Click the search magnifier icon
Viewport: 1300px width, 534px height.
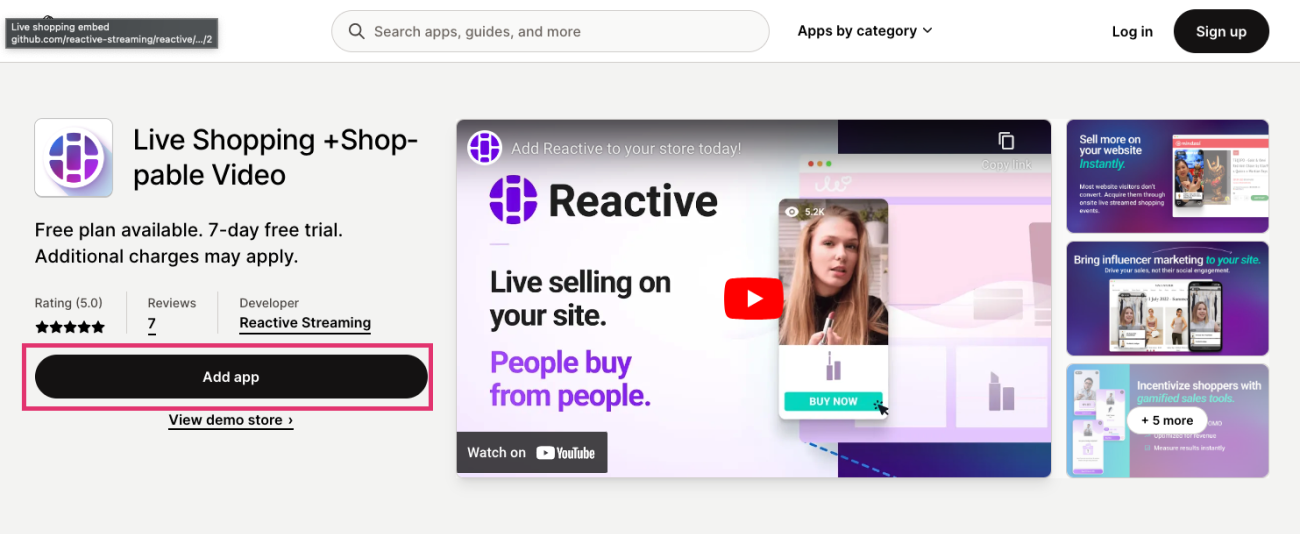point(357,32)
